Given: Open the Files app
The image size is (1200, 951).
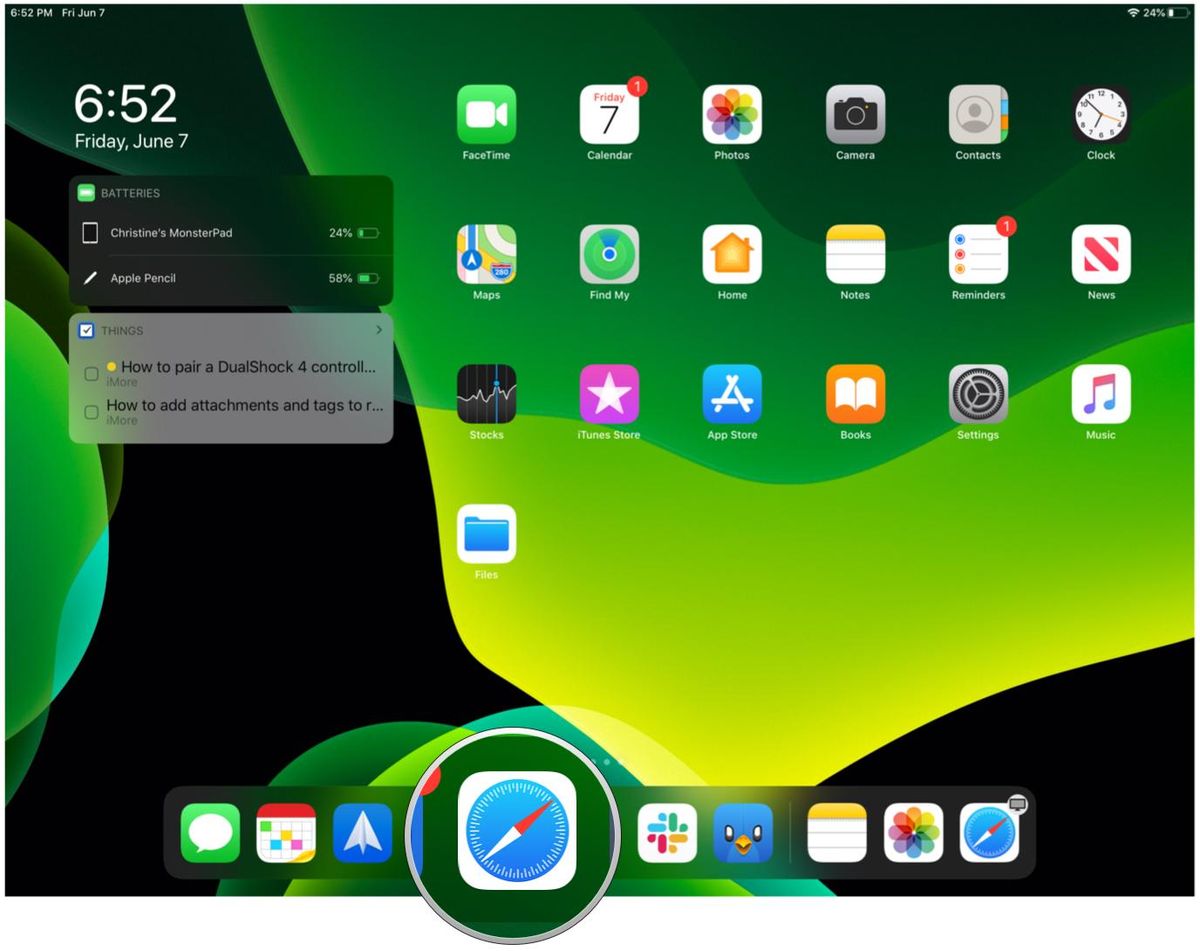Looking at the screenshot, I should pos(487,535).
